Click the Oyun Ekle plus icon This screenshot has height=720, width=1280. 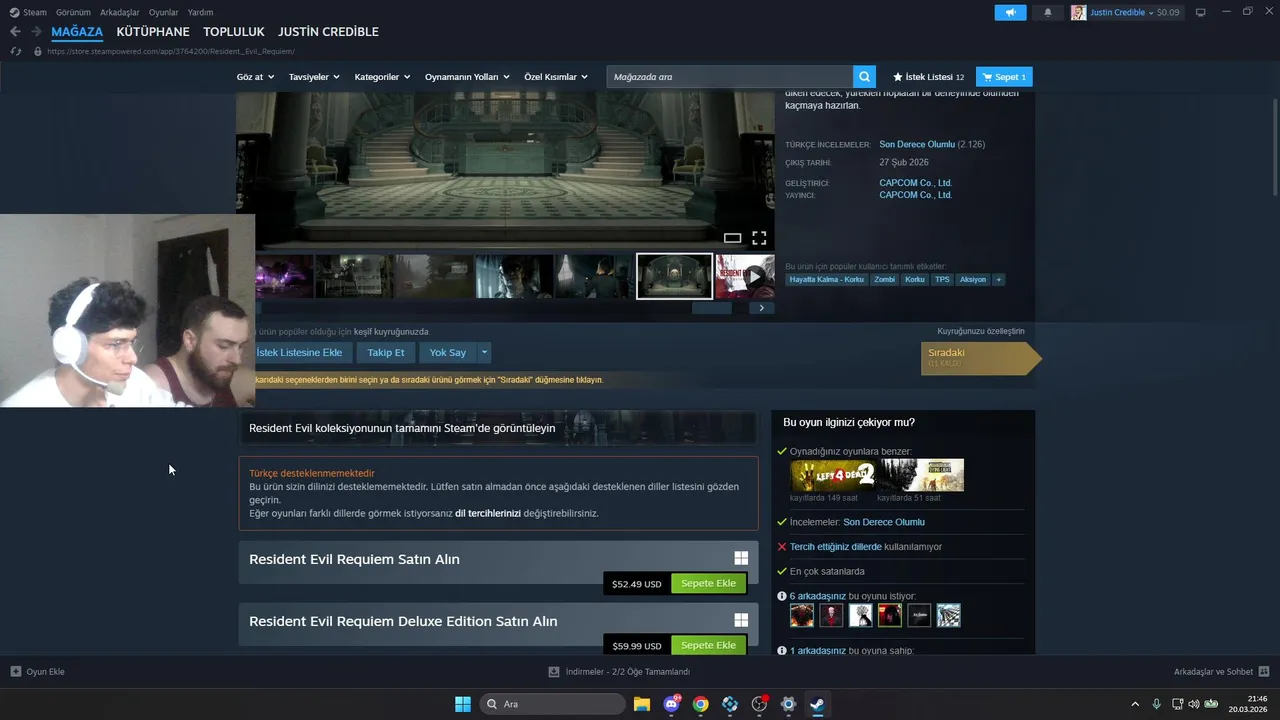tap(15, 672)
